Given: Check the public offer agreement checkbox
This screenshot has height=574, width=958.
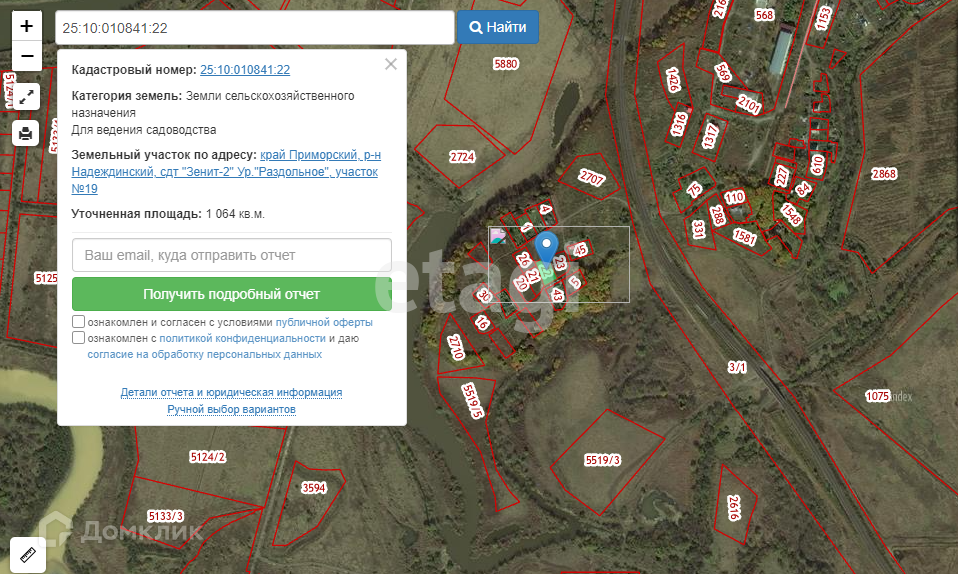Looking at the screenshot, I should coord(78,322).
